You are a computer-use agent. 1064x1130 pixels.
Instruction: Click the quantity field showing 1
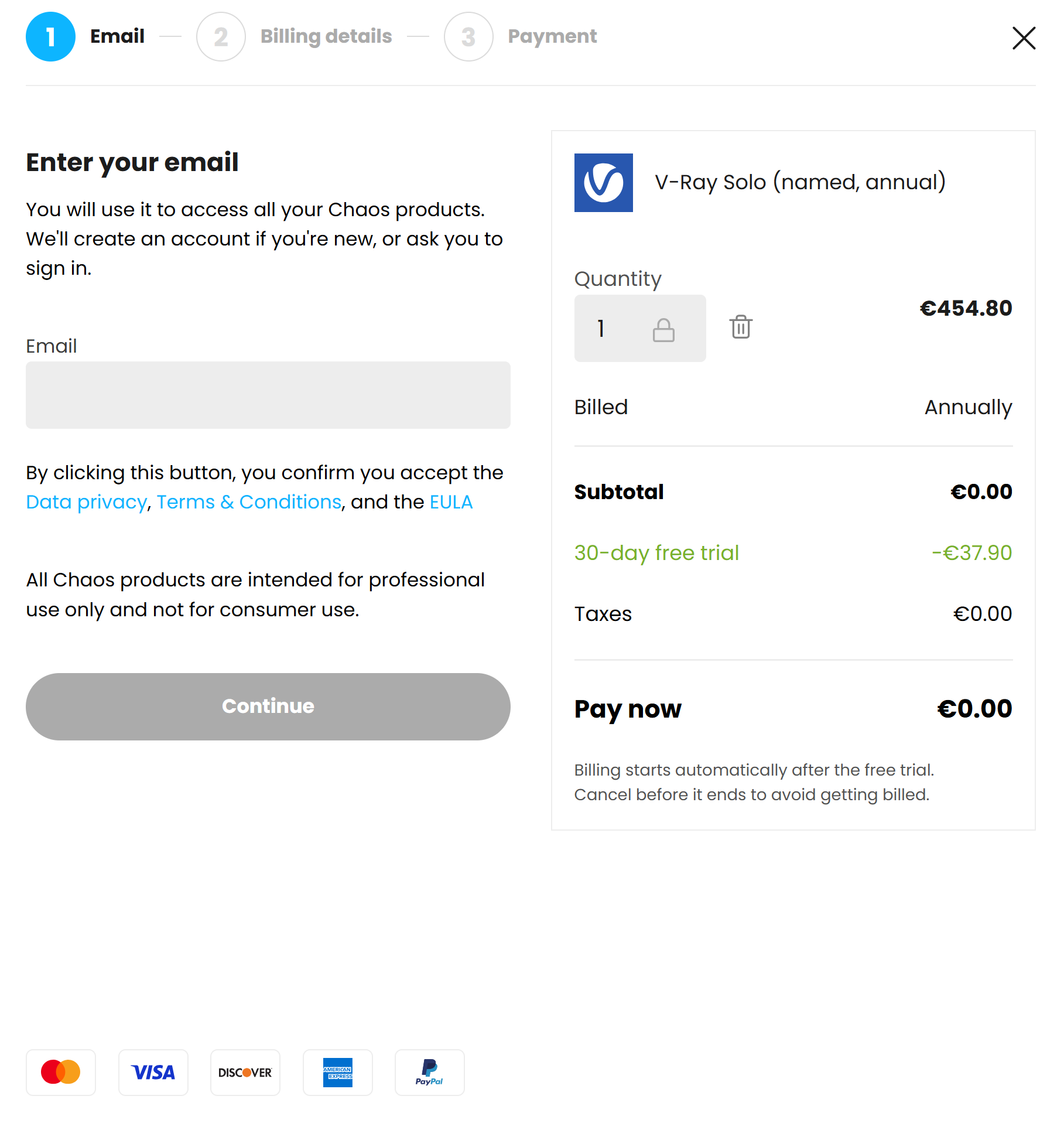640,328
